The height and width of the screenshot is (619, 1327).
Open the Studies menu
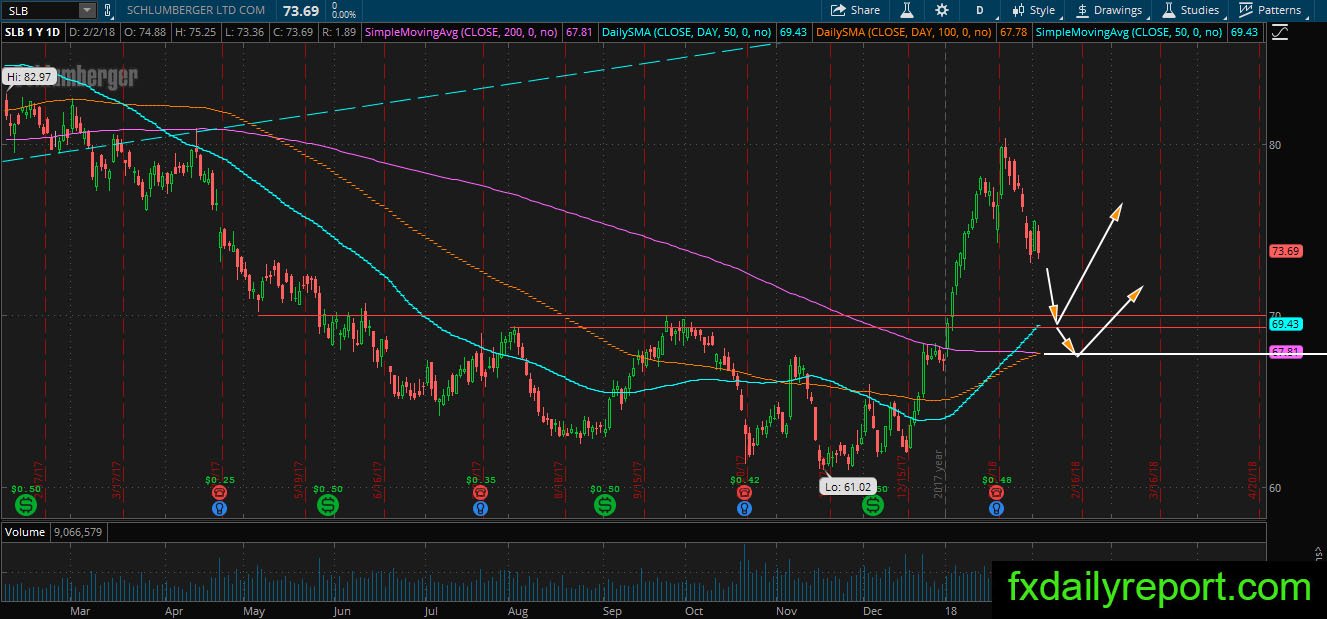point(1192,10)
